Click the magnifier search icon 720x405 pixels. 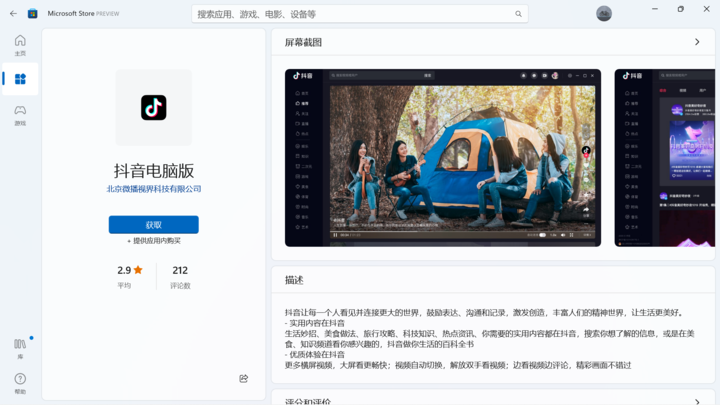518,14
